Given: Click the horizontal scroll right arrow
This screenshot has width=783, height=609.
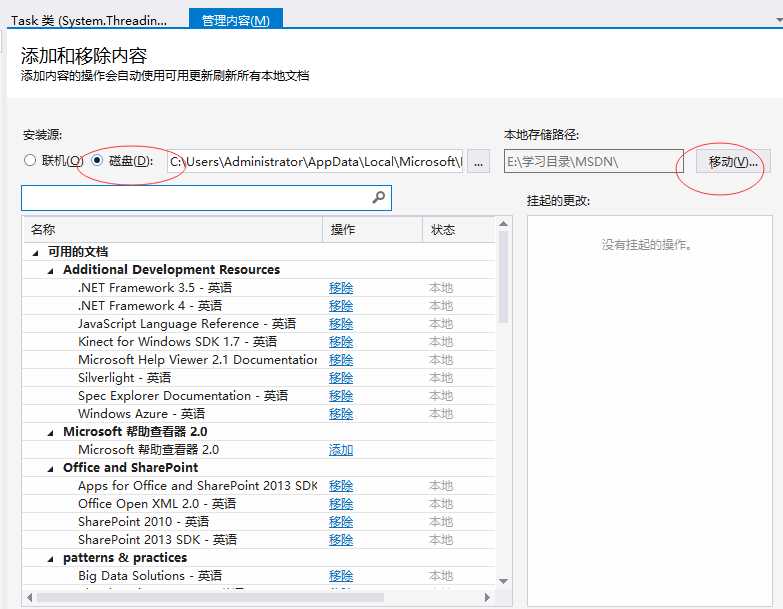Looking at the screenshot, I should pos(487,597).
